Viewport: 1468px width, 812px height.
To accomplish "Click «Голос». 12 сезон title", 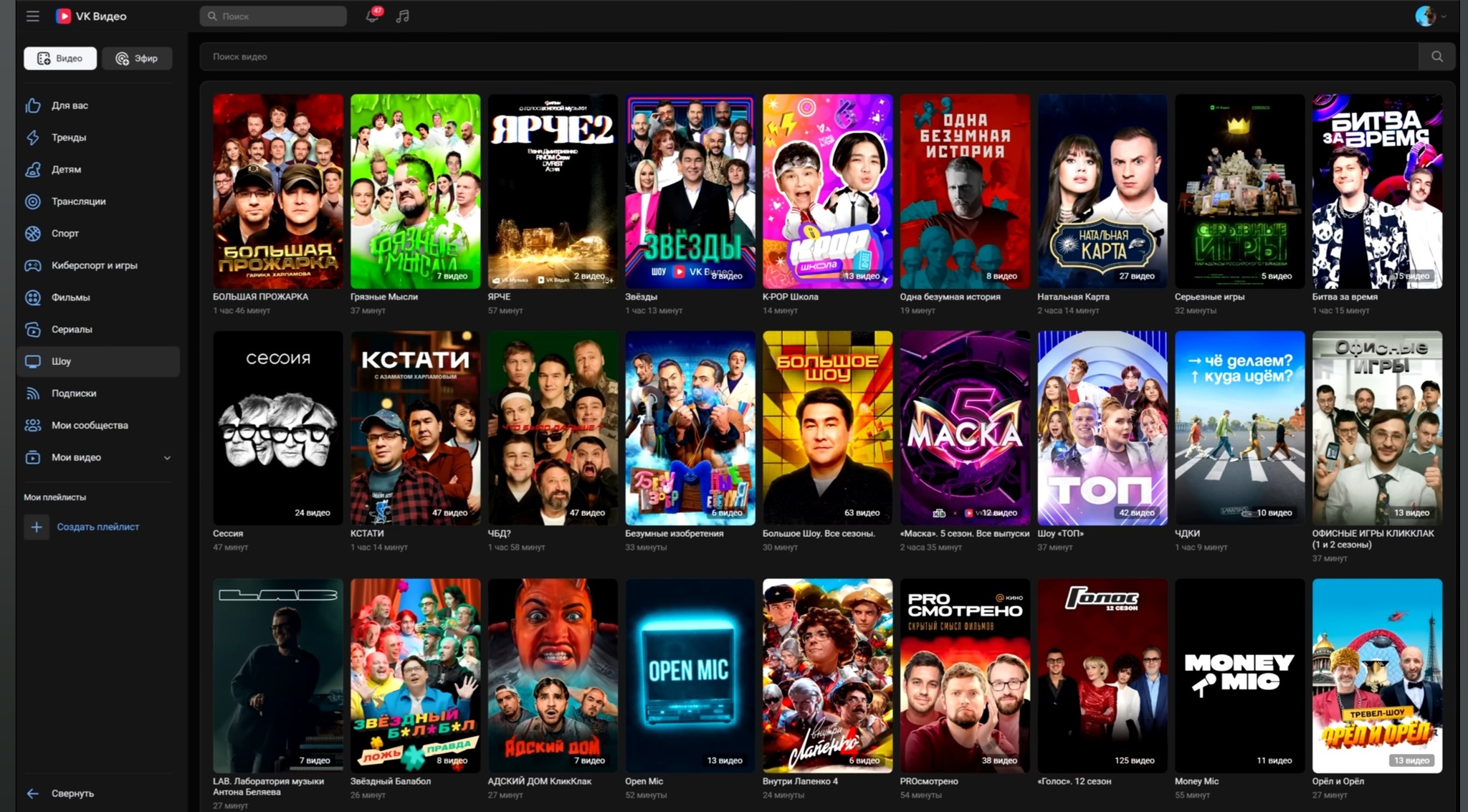I will tap(1074, 781).
